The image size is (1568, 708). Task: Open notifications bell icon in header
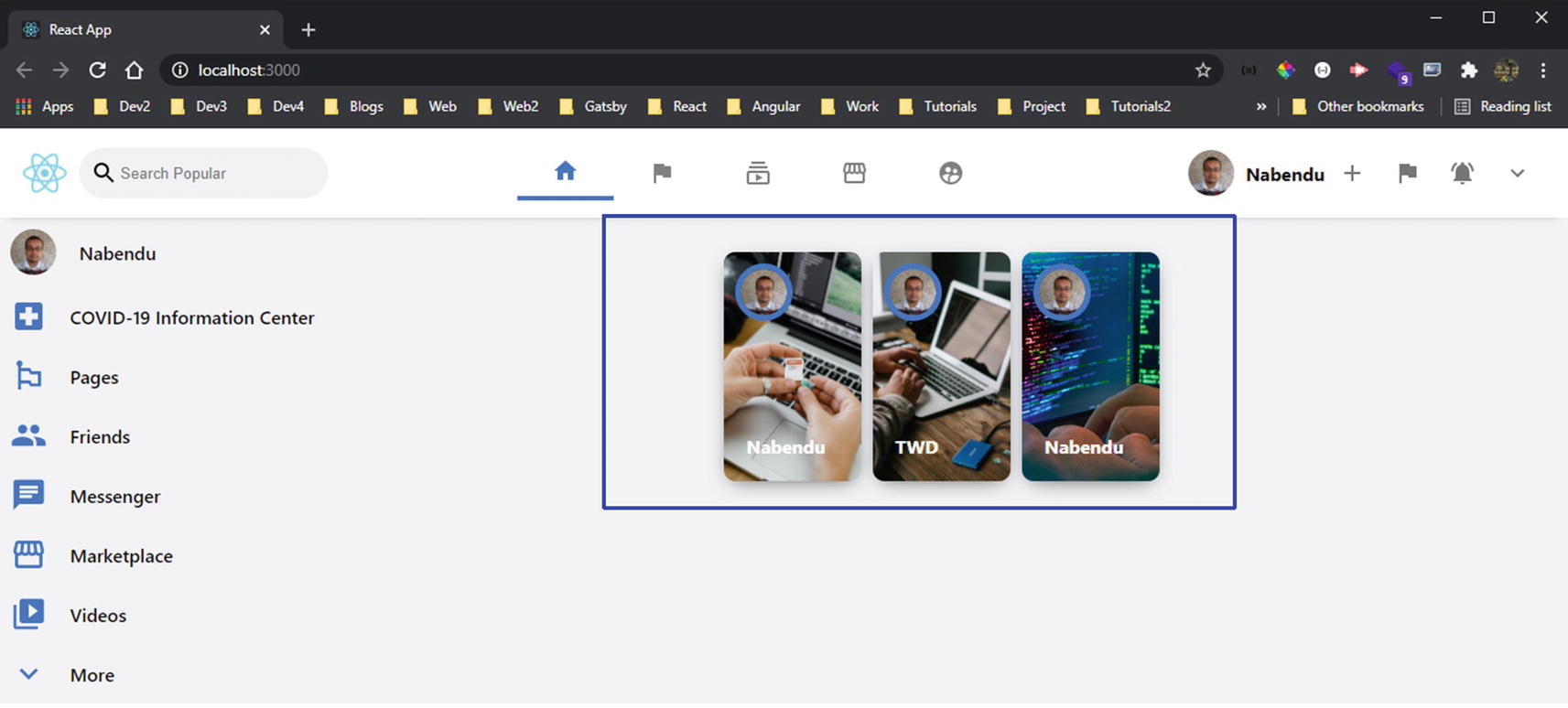(1462, 173)
